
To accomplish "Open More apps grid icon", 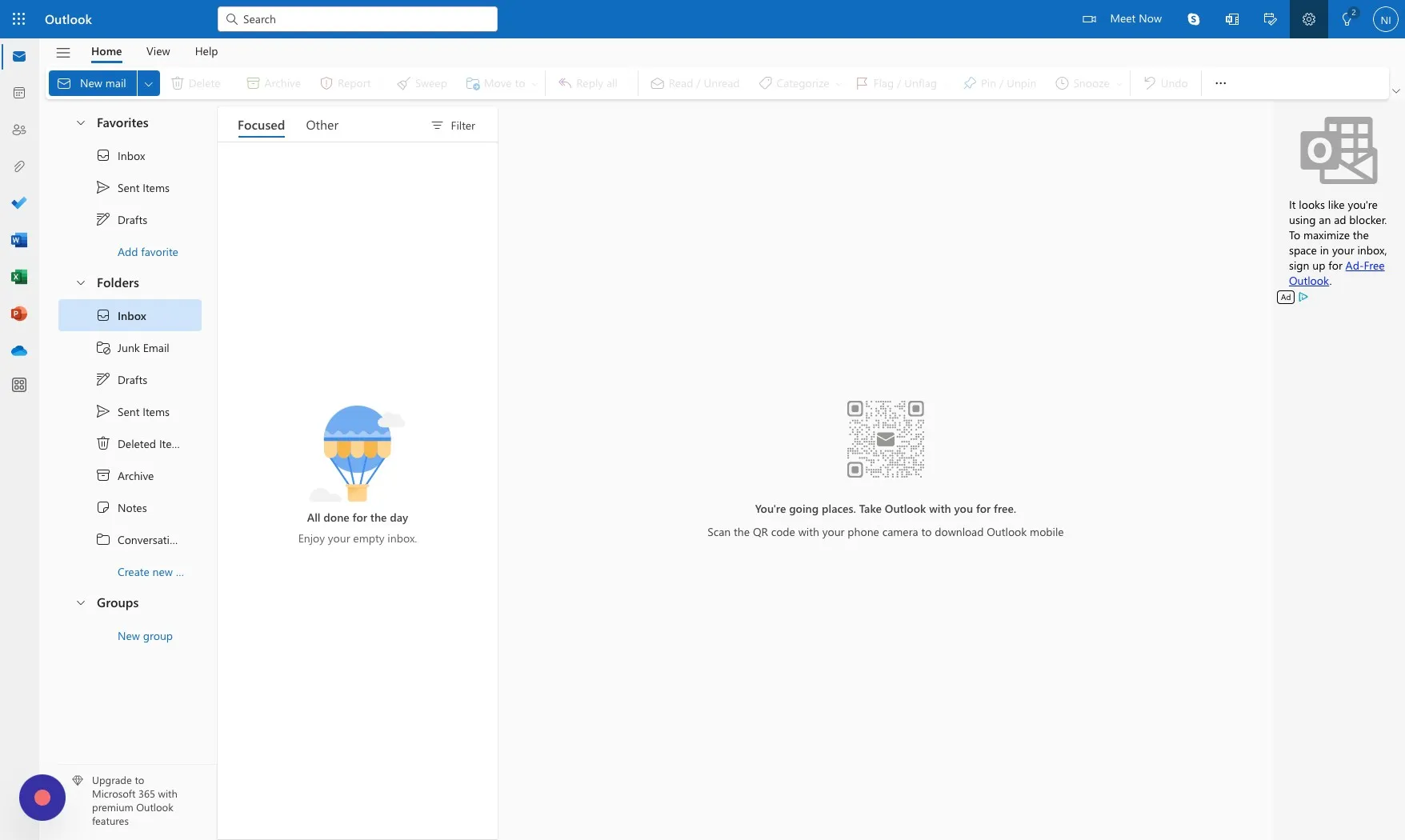I will (19, 385).
